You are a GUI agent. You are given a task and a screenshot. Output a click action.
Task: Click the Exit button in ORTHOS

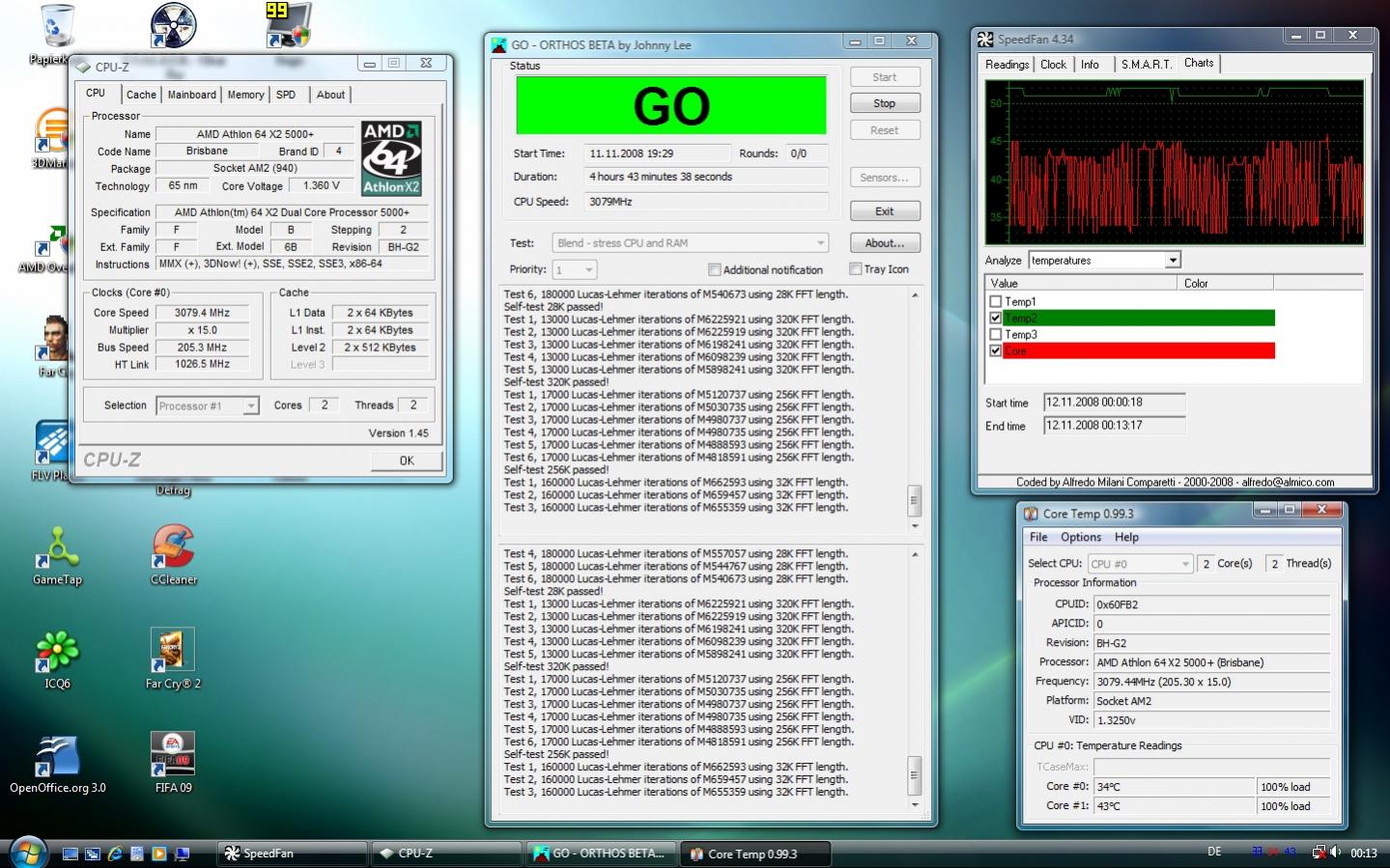[x=885, y=211]
